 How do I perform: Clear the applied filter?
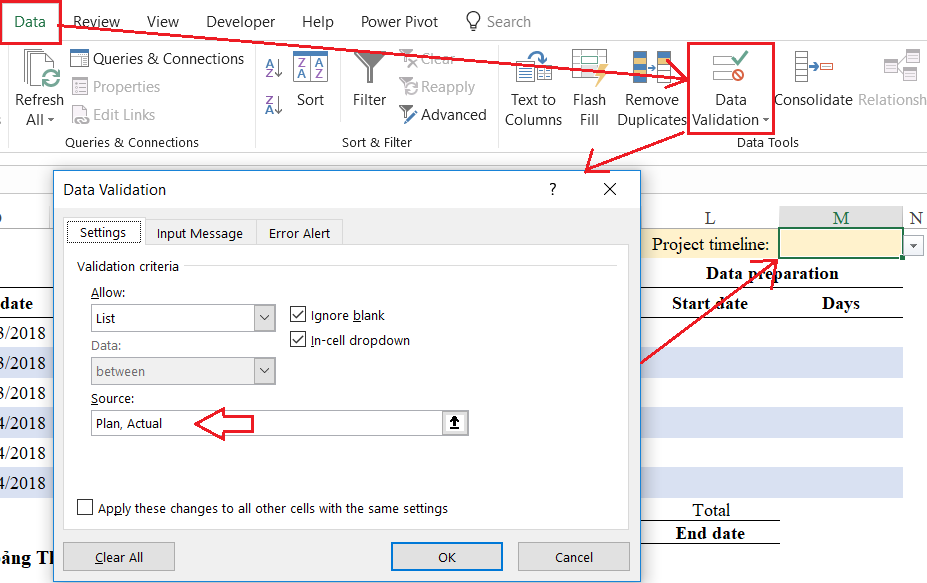click(x=427, y=59)
